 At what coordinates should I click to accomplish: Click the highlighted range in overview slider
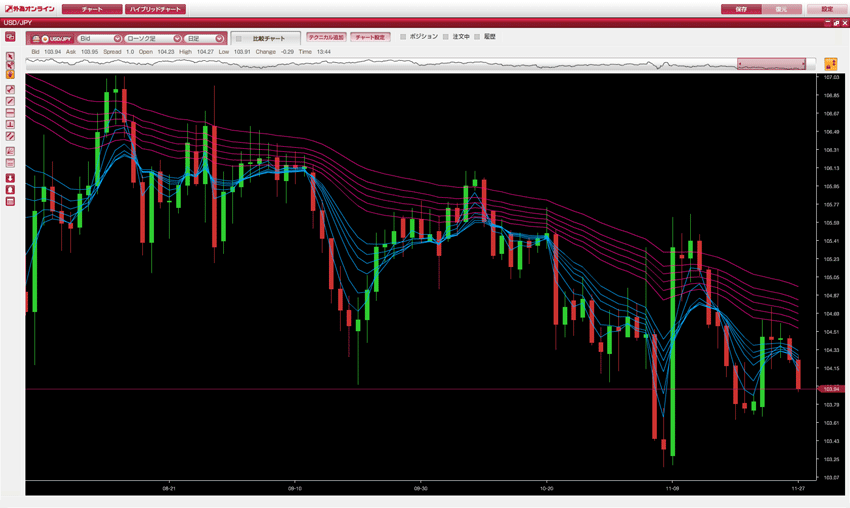[x=771, y=63]
